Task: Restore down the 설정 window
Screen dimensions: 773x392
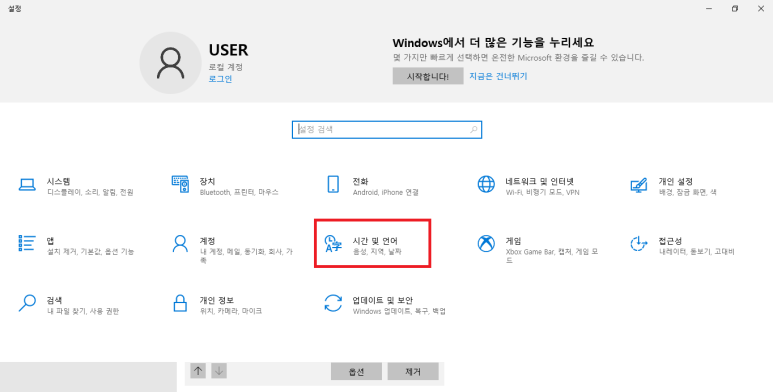Action: (735, 9)
